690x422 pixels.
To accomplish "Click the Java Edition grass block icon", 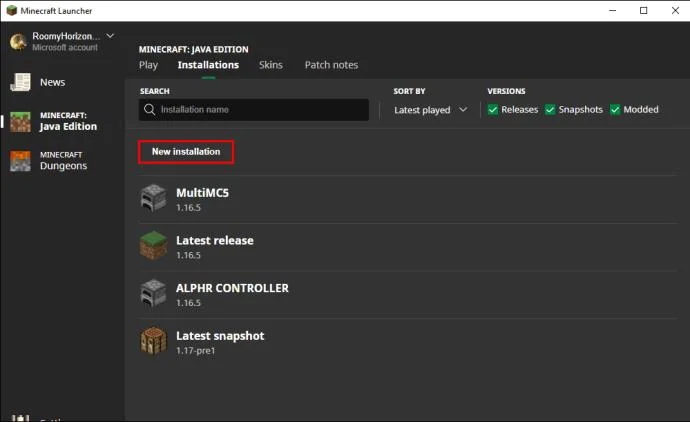I will (x=21, y=122).
